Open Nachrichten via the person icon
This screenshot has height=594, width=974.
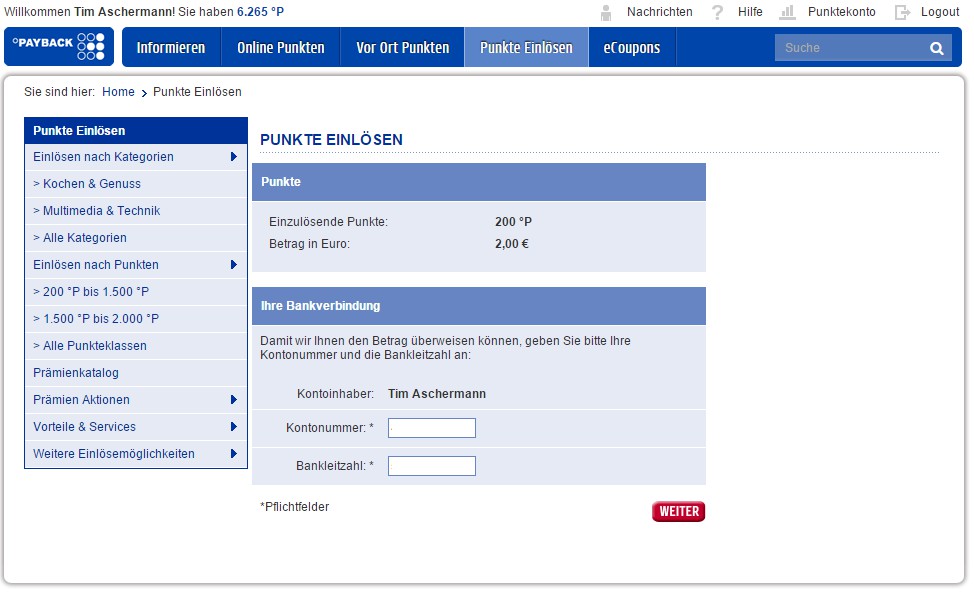point(606,12)
